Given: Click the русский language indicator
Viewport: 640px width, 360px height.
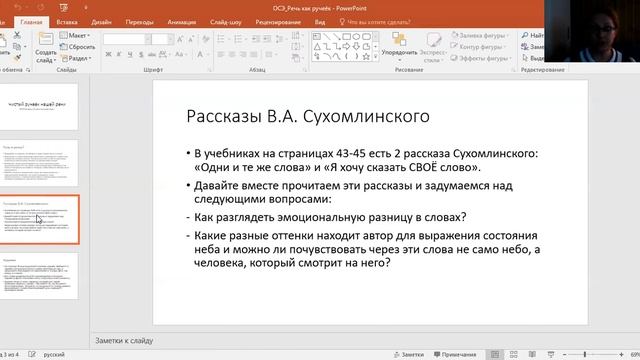Looking at the screenshot, I should pos(54,354).
